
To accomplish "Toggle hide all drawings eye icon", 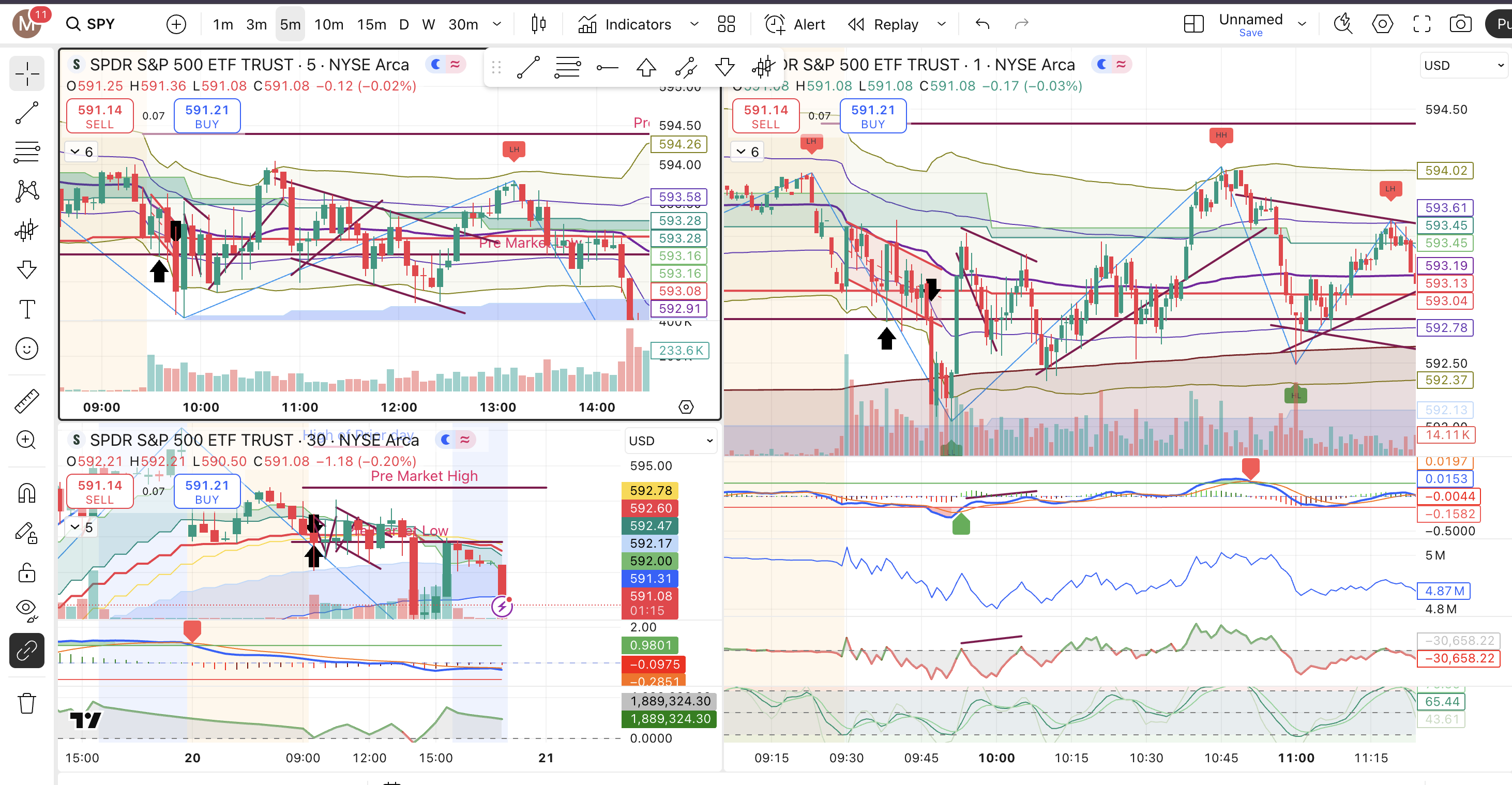I will pos(26,610).
